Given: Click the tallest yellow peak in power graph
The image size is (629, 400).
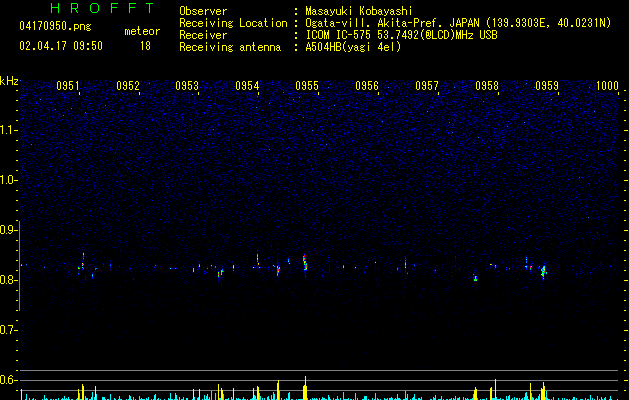Looking at the screenshot, I should click(x=305, y=388).
